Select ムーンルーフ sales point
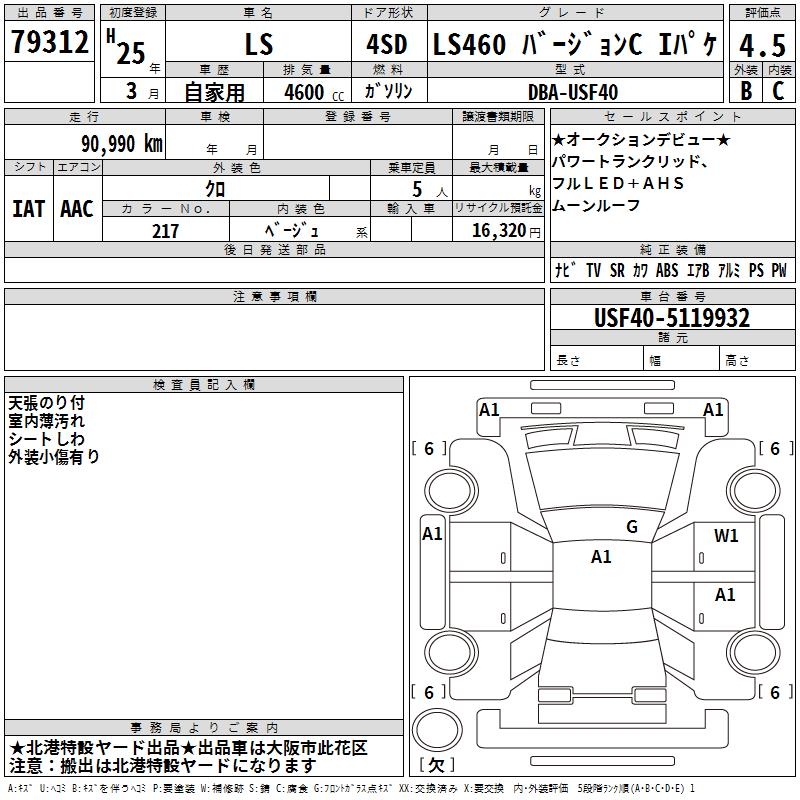Image resolution: width=800 pixels, height=800 pixels. (596, 205)
